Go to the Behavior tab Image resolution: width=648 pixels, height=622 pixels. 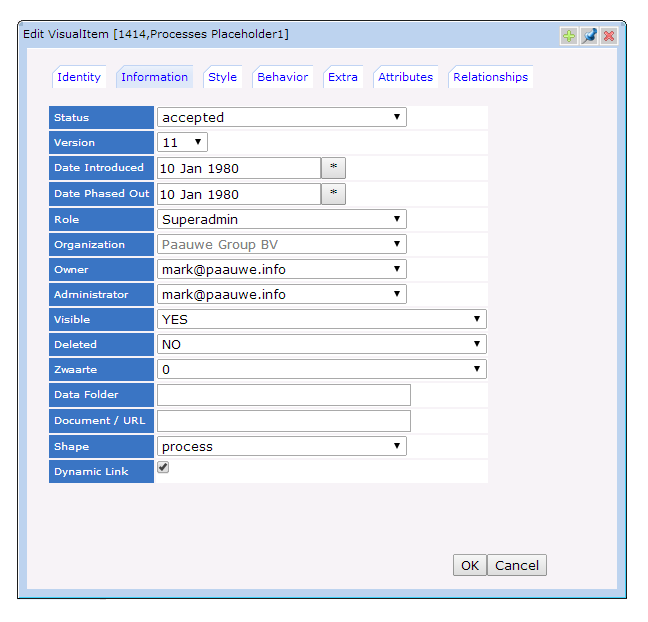point(282,77)
